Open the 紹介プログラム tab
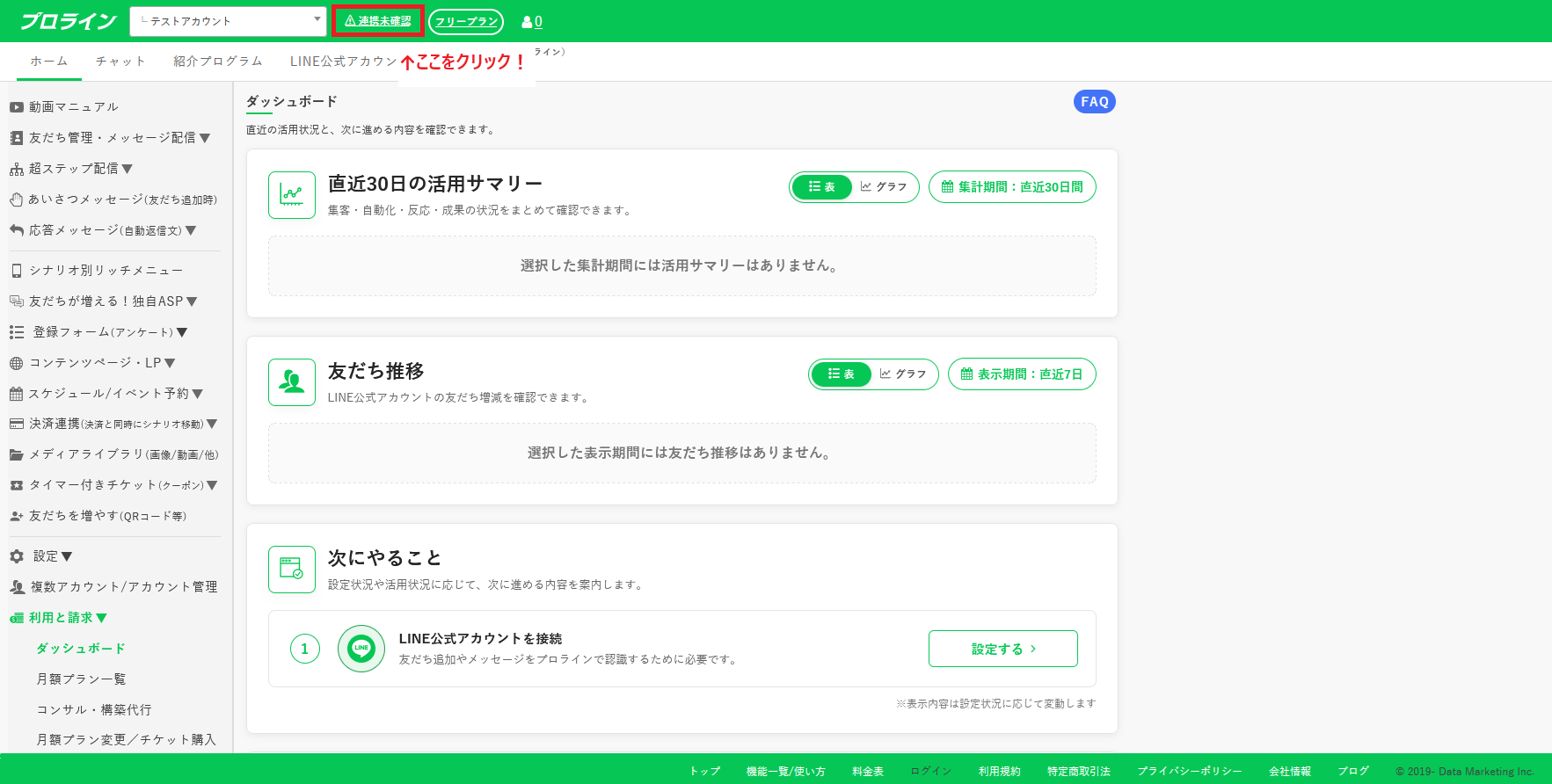The image size is (1552, 784). pyautogui.click(x=218, y=62)
